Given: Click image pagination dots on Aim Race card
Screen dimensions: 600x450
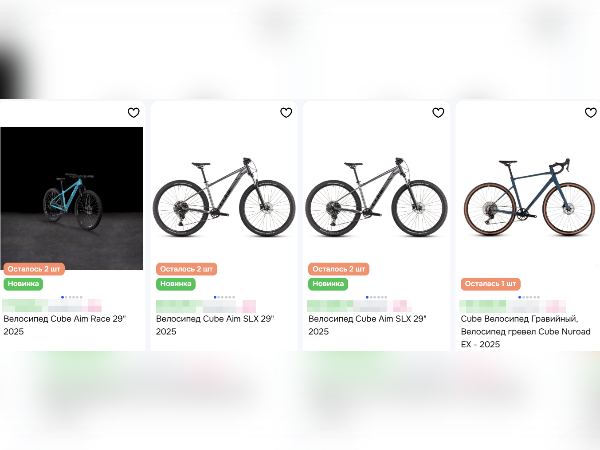Looking at the screenshot, I should pos(72,297).
